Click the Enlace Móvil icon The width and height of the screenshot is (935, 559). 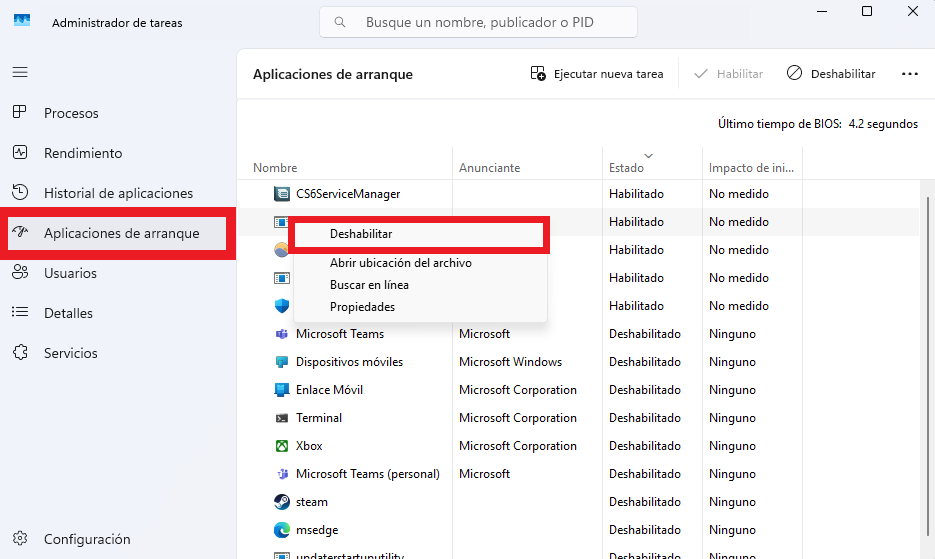coord(281,390)
